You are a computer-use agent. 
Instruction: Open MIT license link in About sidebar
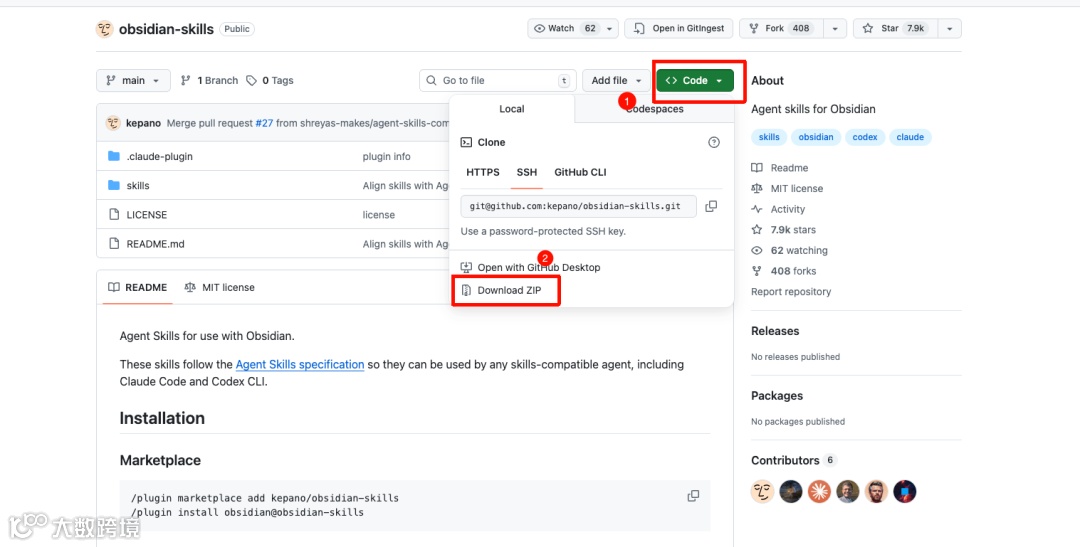coord(787,189)
